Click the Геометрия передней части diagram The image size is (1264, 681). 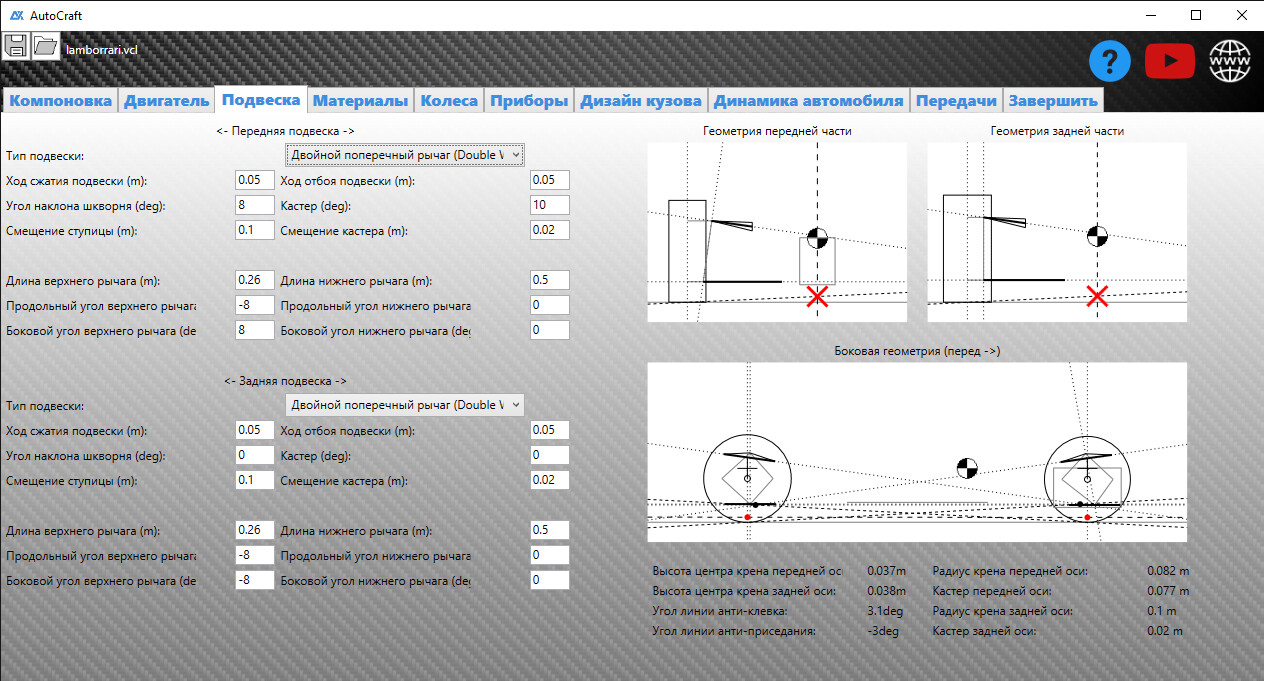(x=777, y=232)
